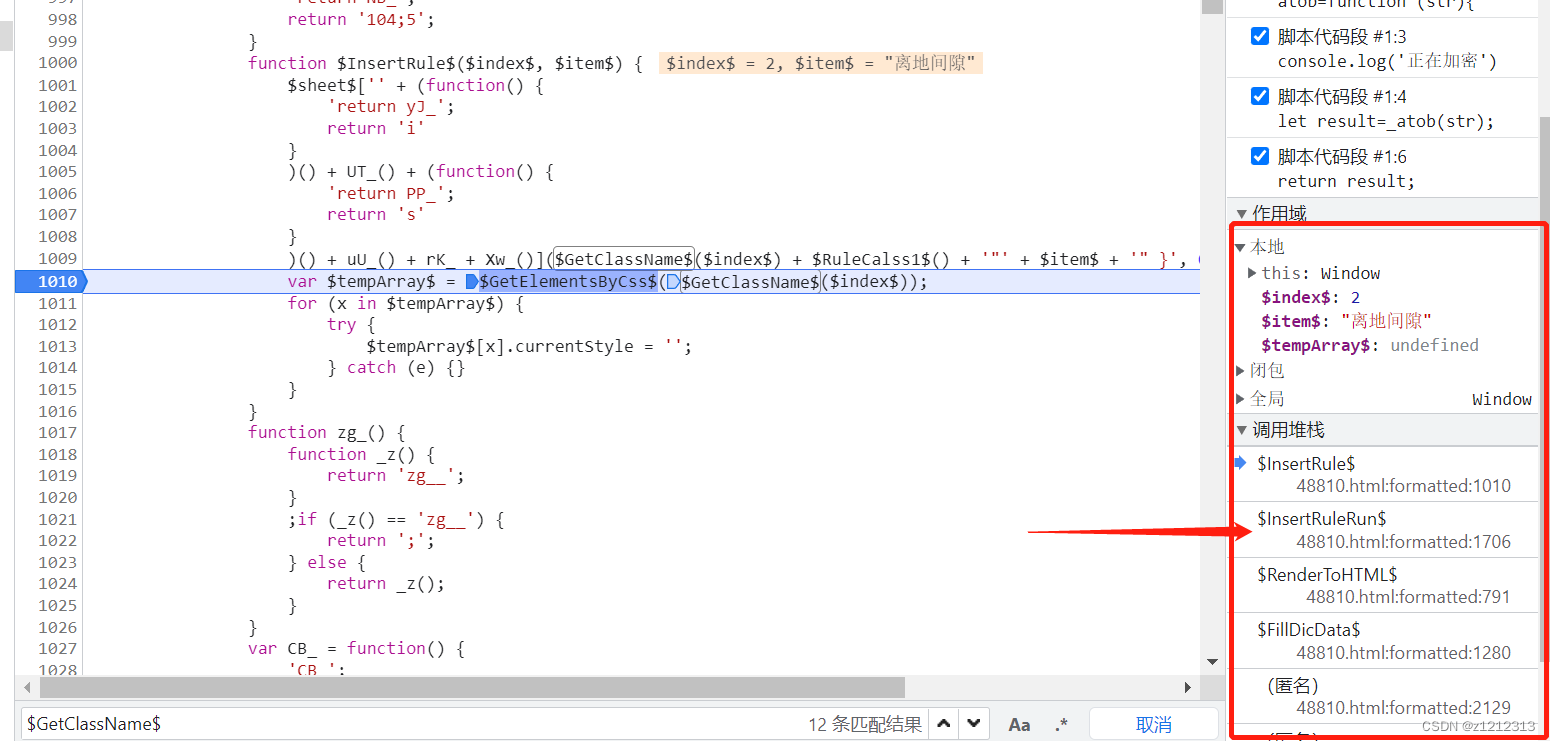Click line number 1010 breakpoint marker
1550x741 pixels.
pos(50,282)
